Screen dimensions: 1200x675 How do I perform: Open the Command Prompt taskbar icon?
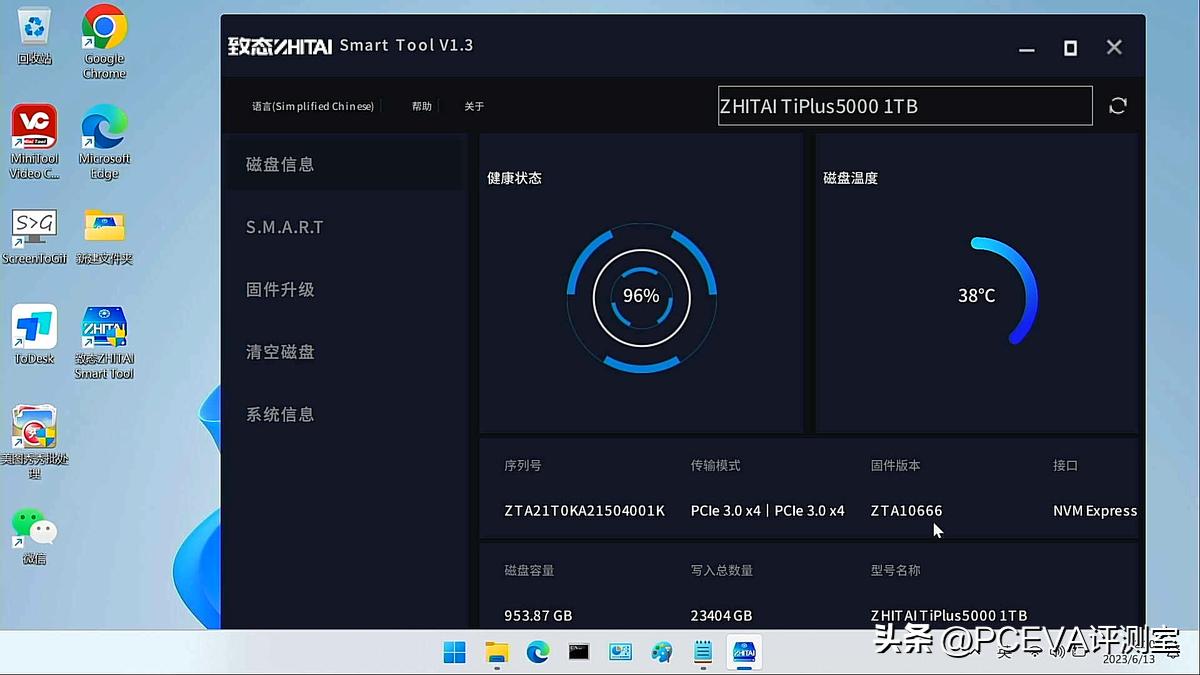click(x=578, y=652)
